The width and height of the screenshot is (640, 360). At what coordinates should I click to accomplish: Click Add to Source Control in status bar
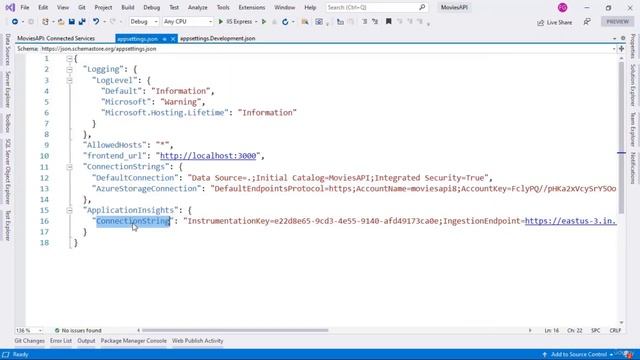[x=579, y=354]
